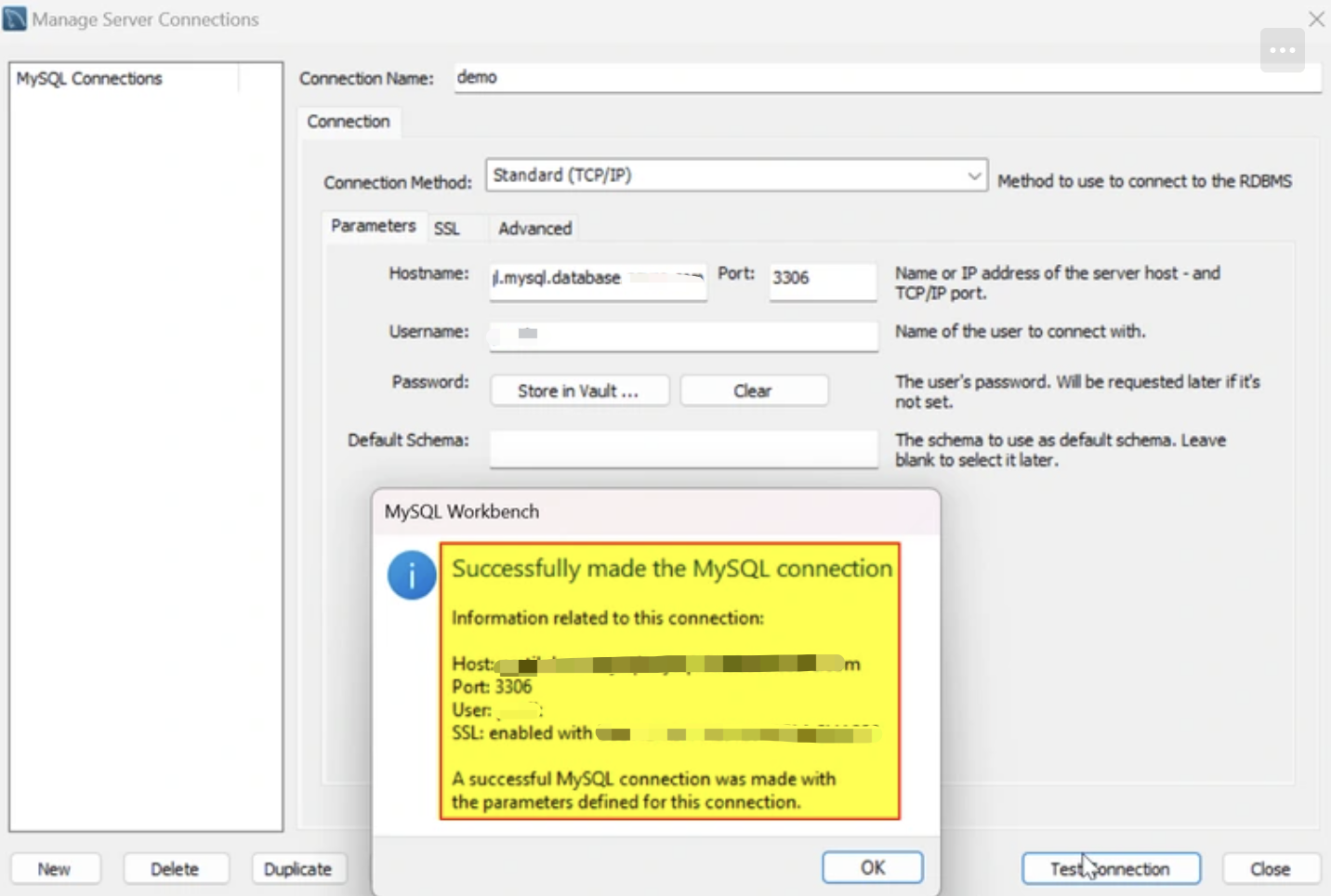Focus the Connection Name field
The width and height of the screenshot is (1331, 896).
click(x=887, y=78)
